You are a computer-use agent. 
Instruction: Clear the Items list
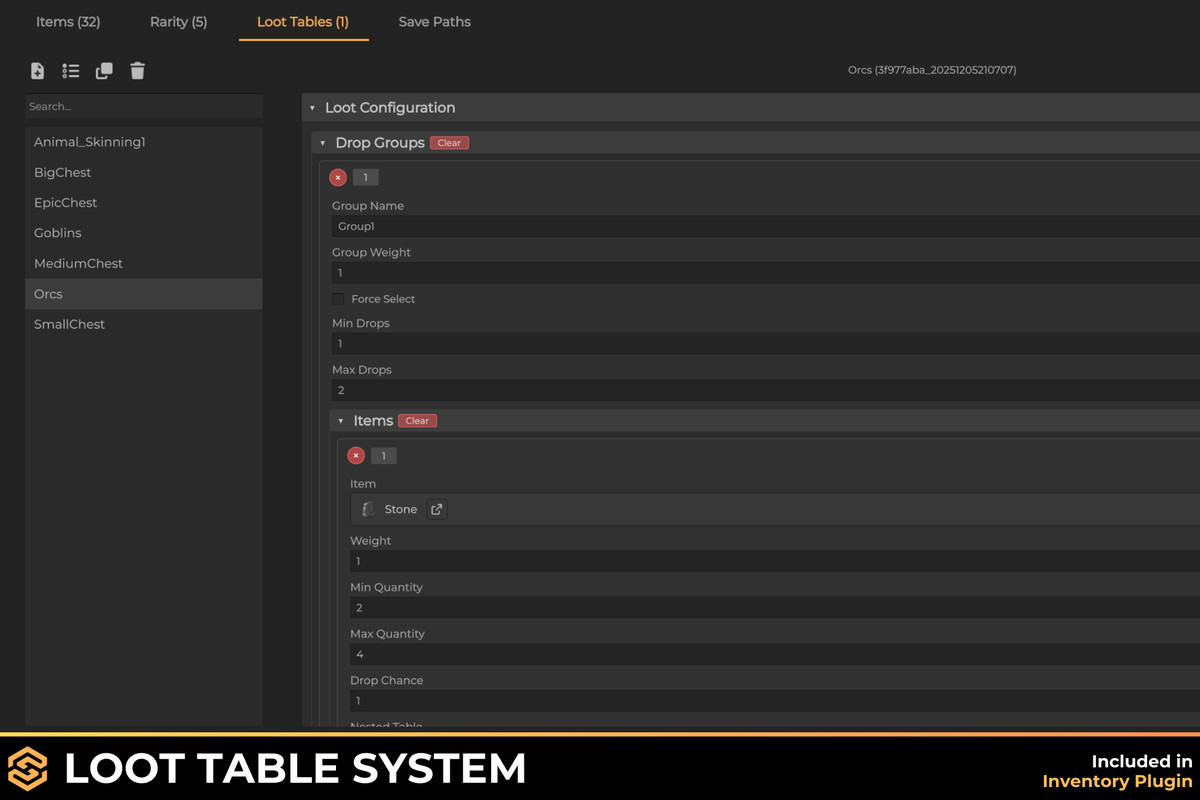point(416,420)
